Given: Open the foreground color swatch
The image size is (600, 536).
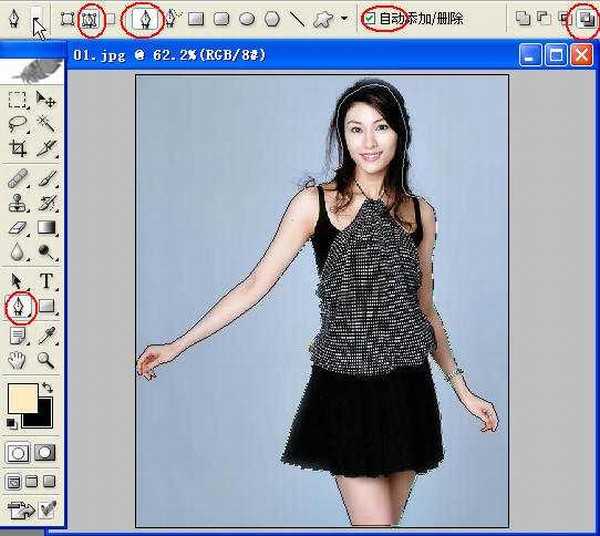Looking at the screenshot, I should pos(21,397).
